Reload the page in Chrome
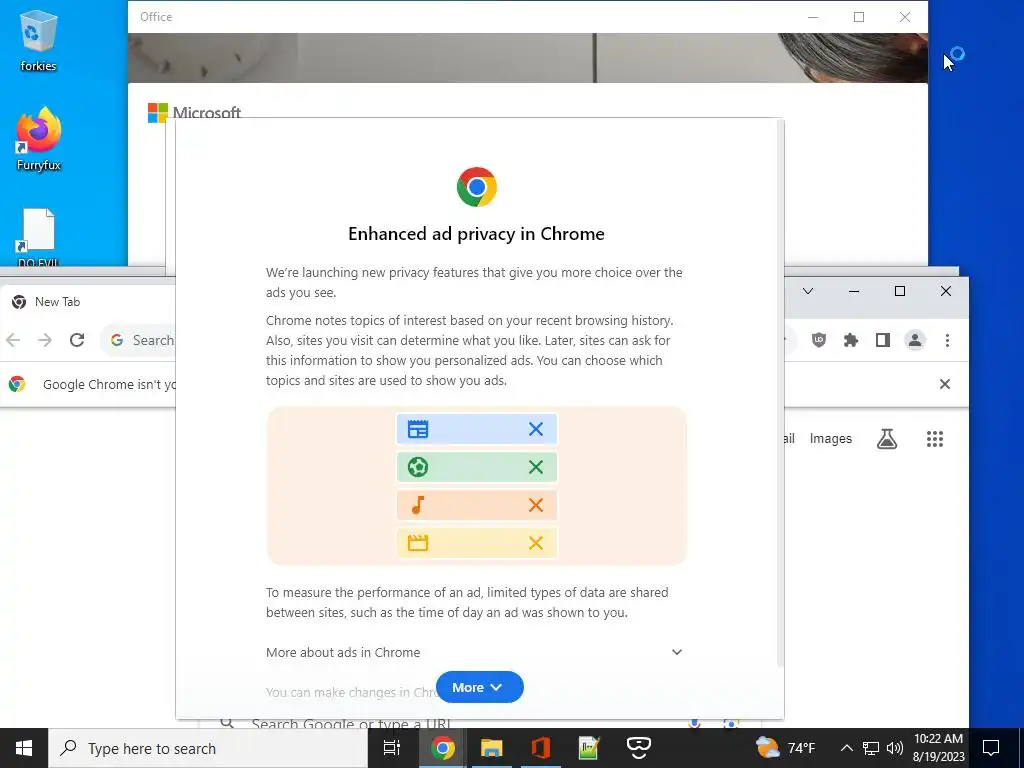Viewport: 1024px width, 768px height. [x=77, y=340]
